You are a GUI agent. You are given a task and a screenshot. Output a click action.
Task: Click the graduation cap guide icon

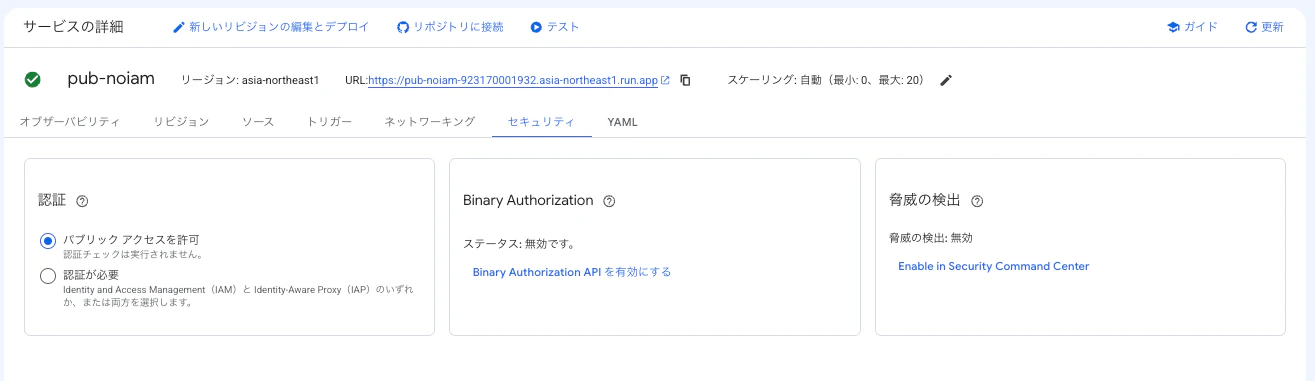[1173, 27]
